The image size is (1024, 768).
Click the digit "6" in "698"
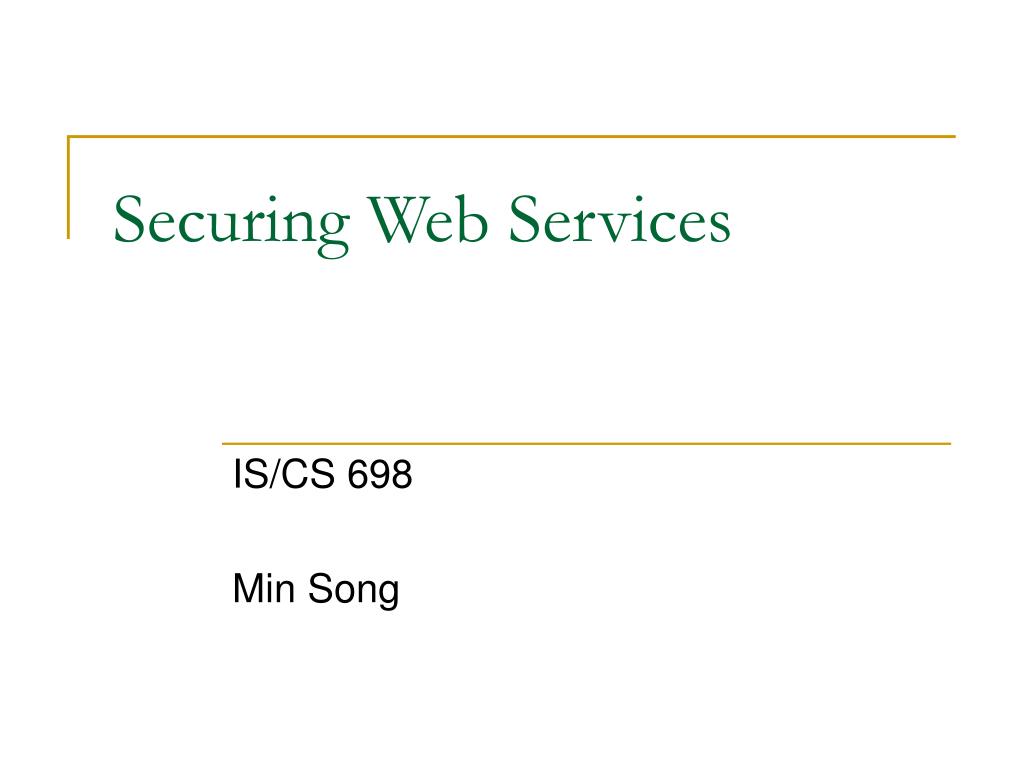click(358, 473)
